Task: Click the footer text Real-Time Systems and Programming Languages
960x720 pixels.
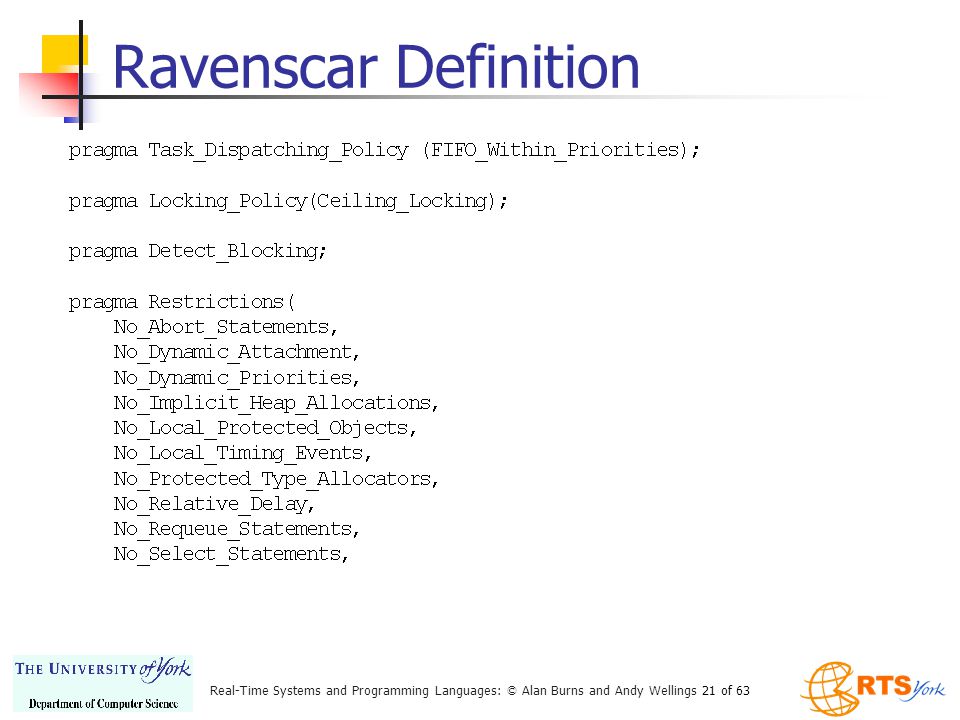Action: [x=355, y=691]
